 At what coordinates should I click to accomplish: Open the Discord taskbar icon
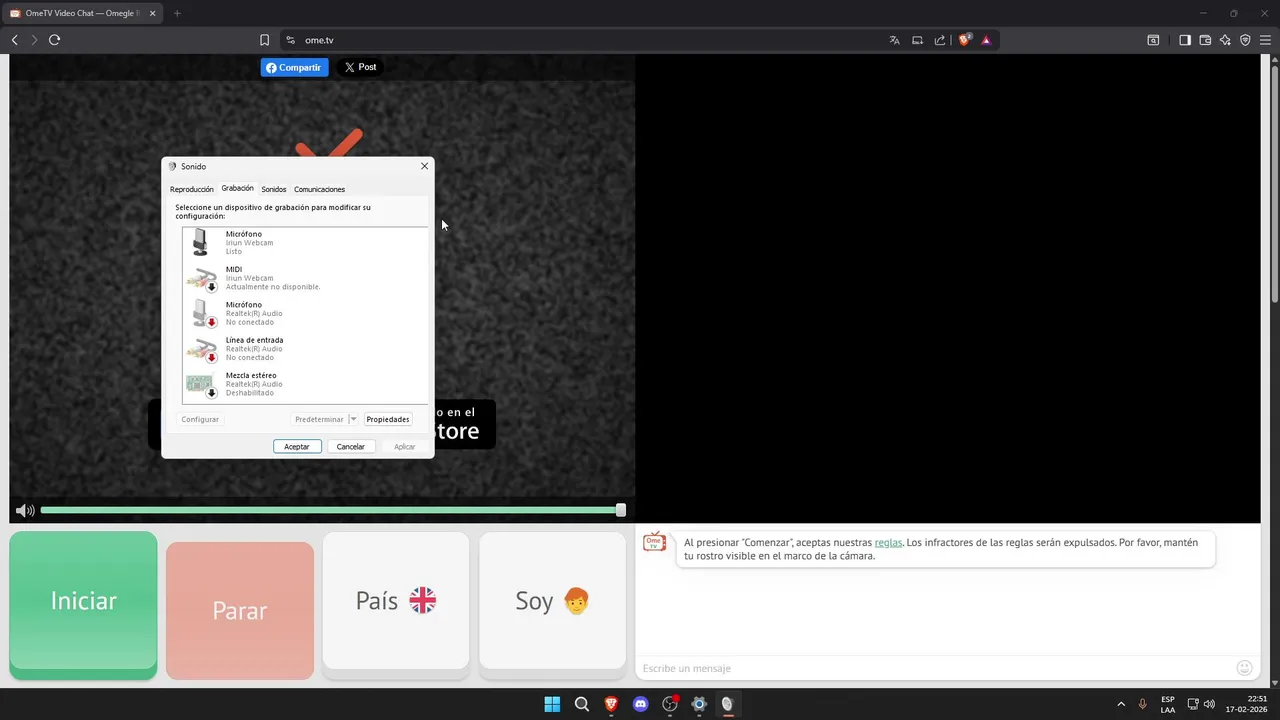[x=640, y=704]
